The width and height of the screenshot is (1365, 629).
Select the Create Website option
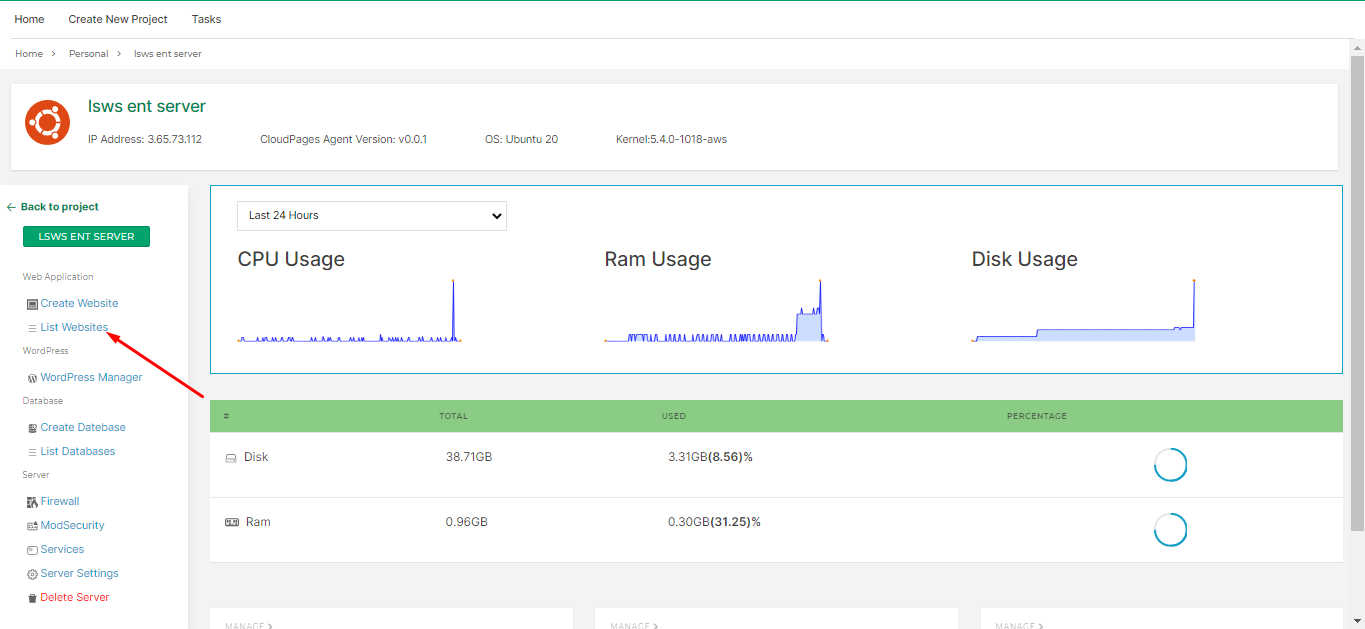click(79, 303)
